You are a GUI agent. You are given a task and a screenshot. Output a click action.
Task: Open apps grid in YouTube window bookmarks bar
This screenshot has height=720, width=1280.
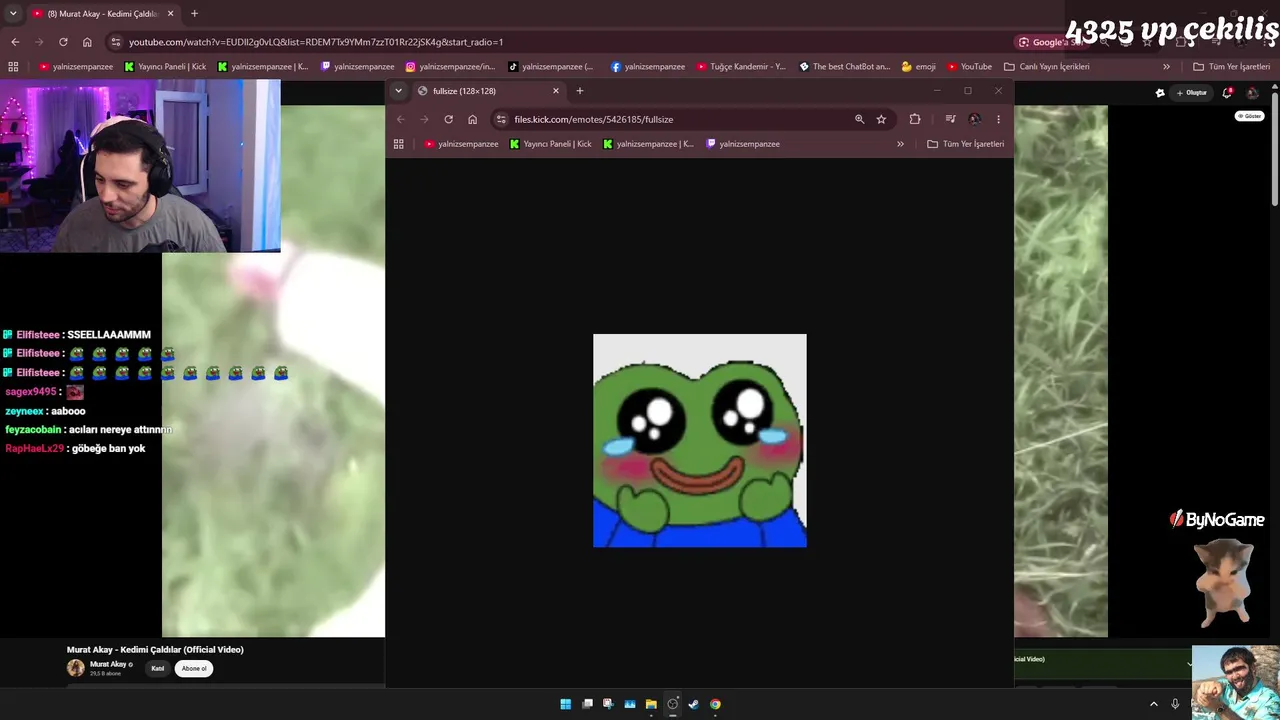click(x=13, y=67)
